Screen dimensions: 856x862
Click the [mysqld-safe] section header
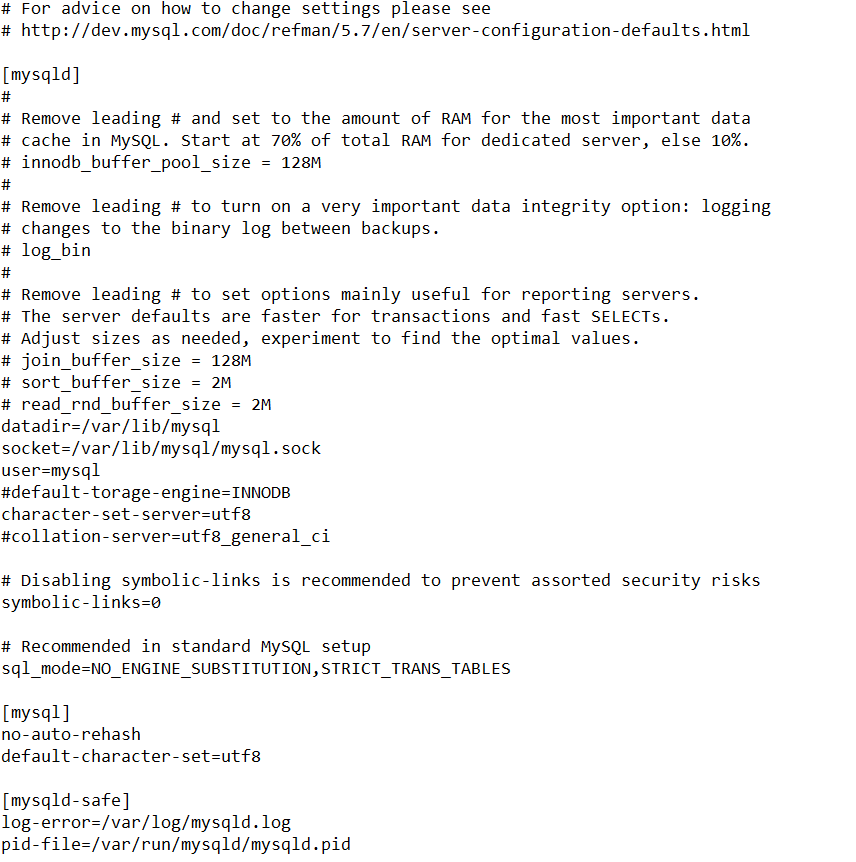66,800
